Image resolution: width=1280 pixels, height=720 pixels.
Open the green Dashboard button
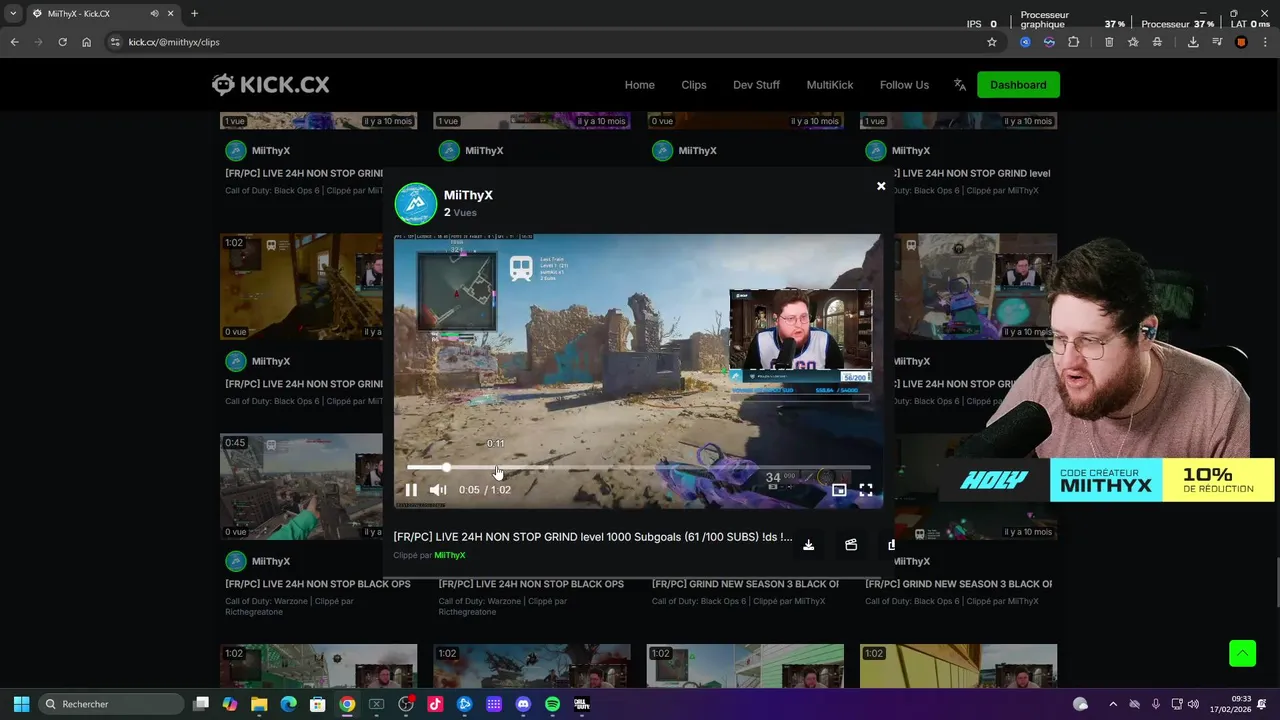click(1018, 85)
